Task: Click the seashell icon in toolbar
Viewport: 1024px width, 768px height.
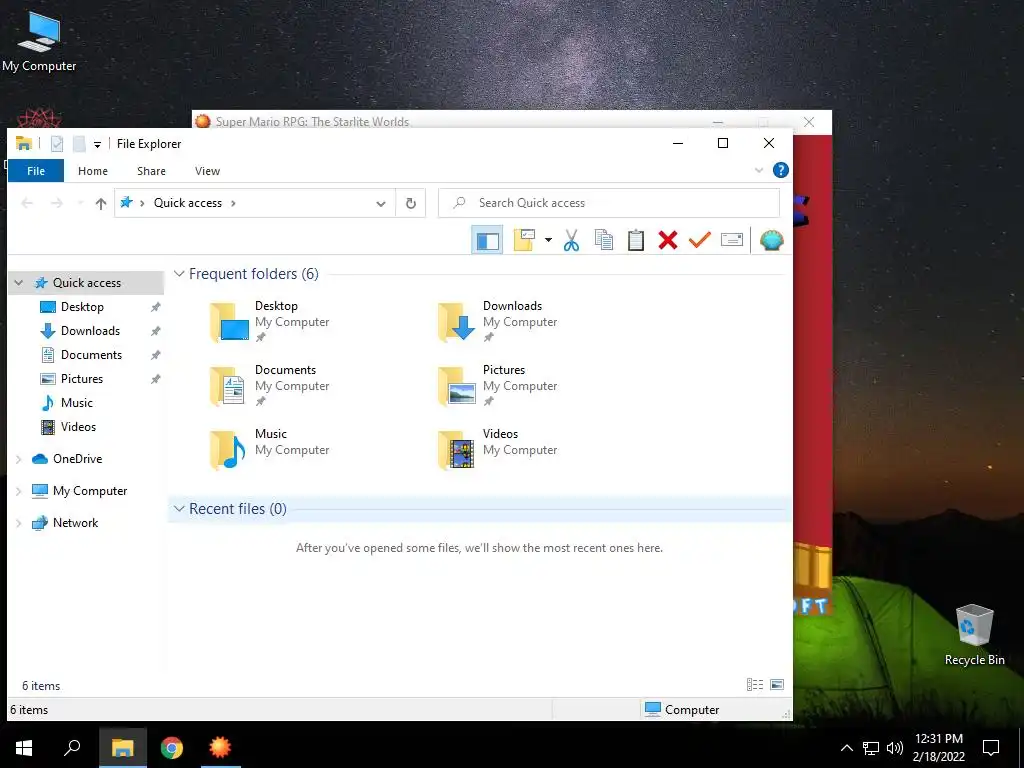Action: (x=771, y=240)
